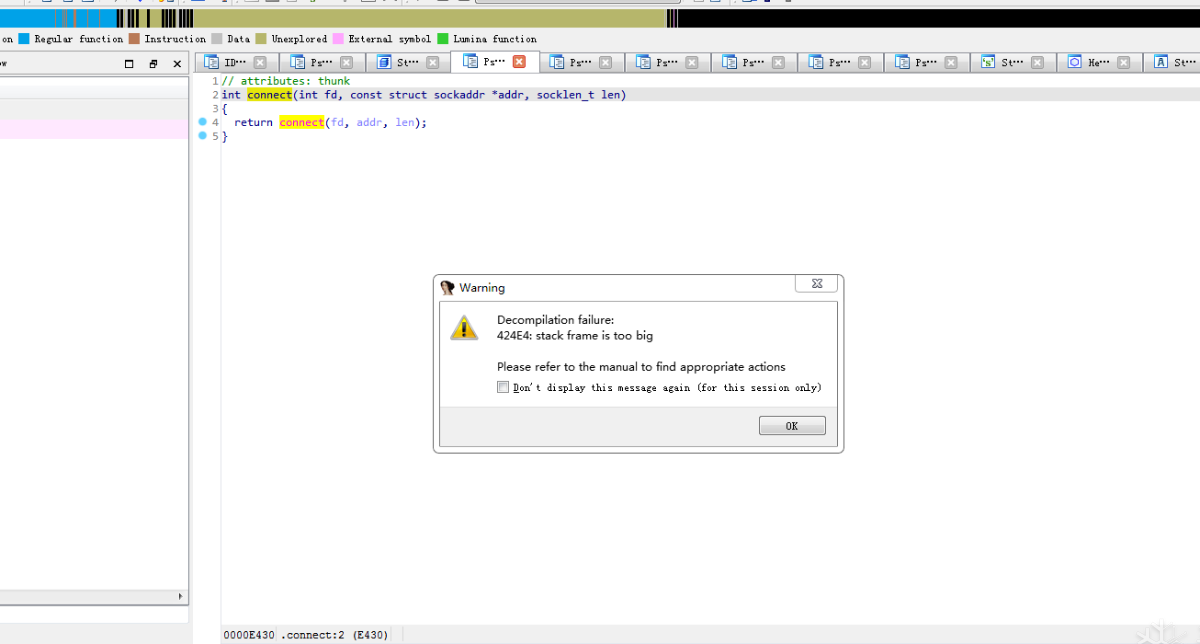The height and width of the screenshot is (644, 1200).
Task: Click the restore/dock button of left panel
Action: (153, 64)
